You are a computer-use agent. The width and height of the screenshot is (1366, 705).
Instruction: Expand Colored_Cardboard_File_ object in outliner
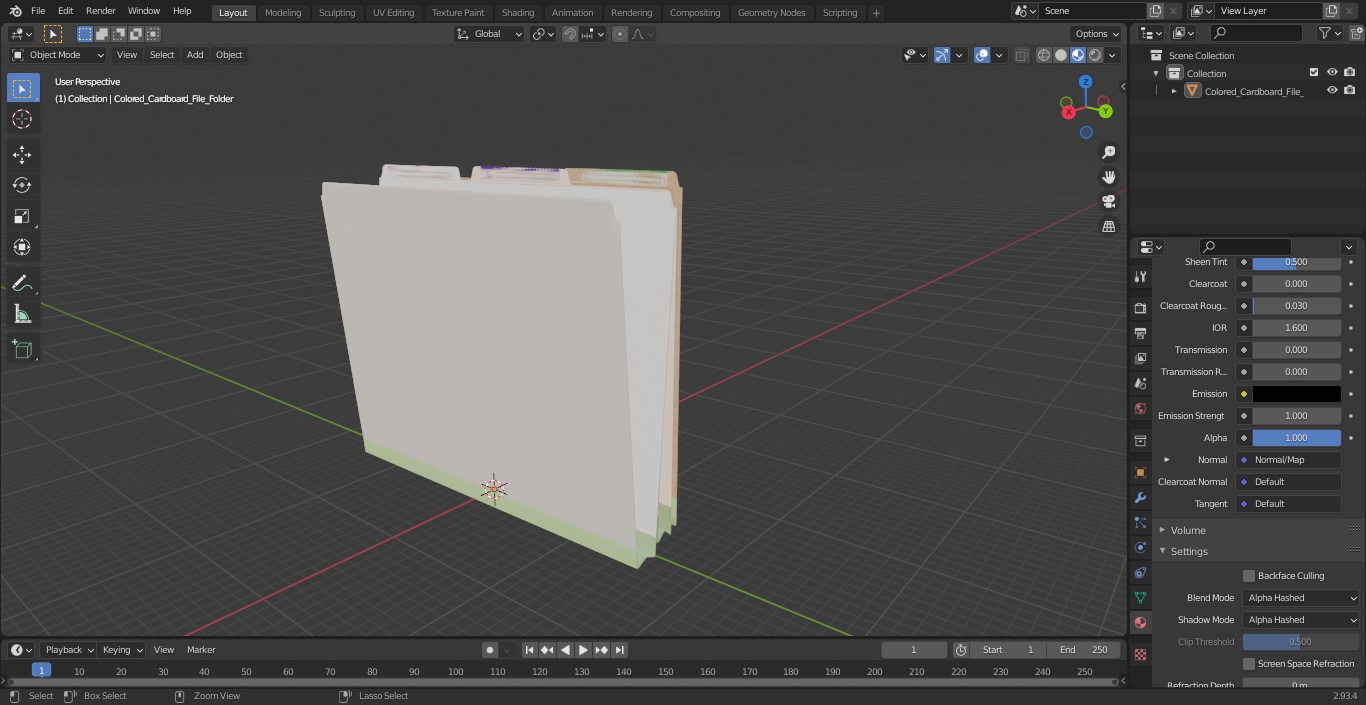1174,91
